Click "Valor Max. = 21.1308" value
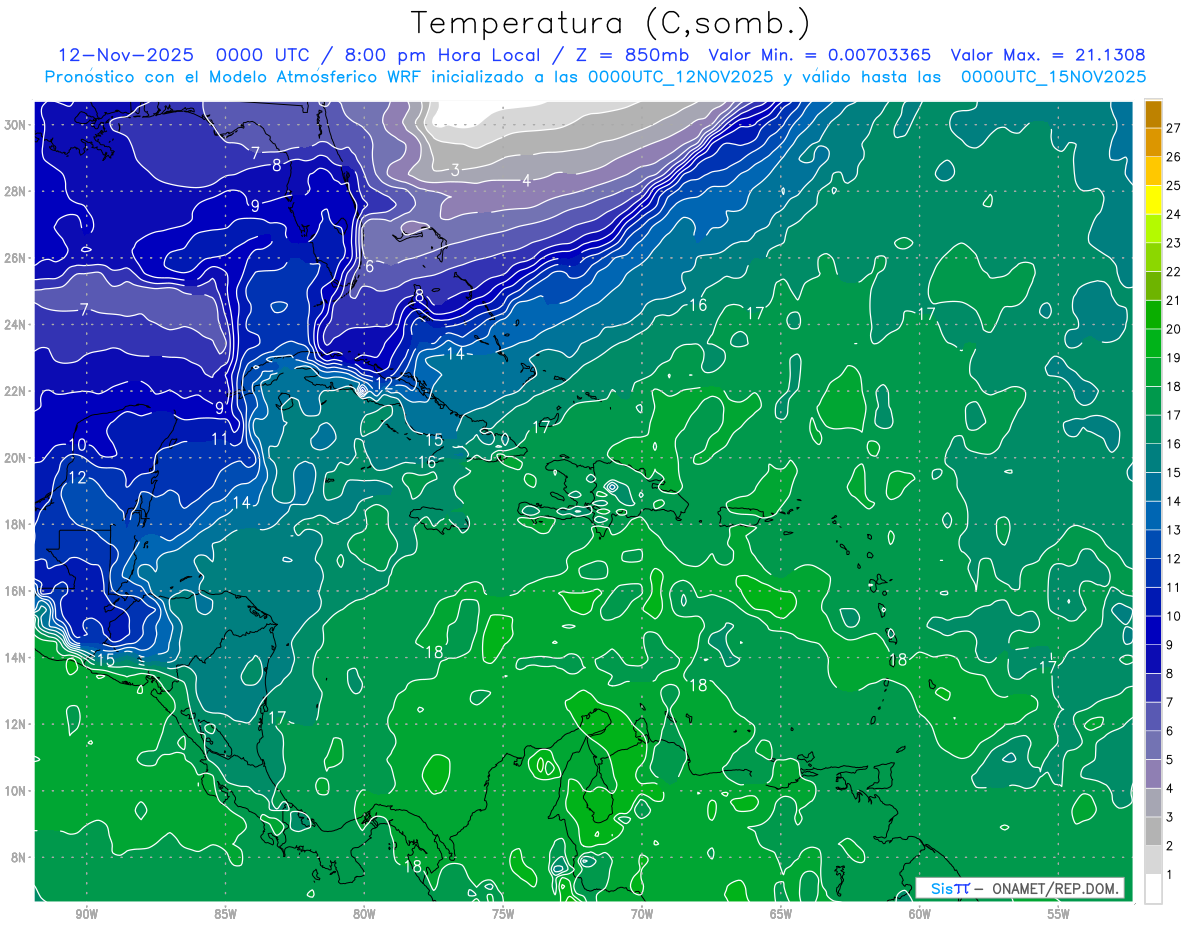This screenshot has height=927, width=1200. click(1048, 55)
